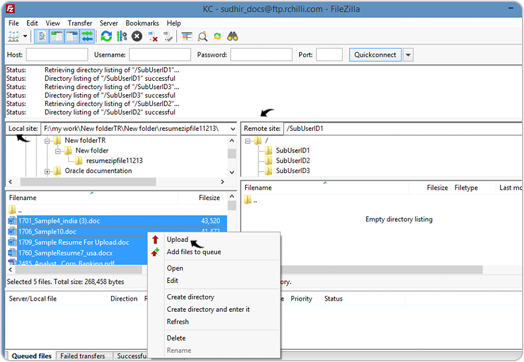
Task: Click the FileZilla logo in title bar
Action: (10, 9)
